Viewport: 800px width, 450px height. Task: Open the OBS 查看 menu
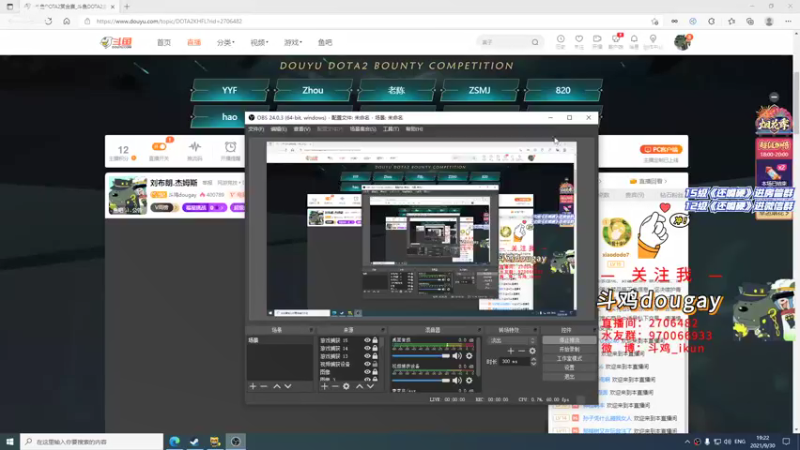point(302,129)
